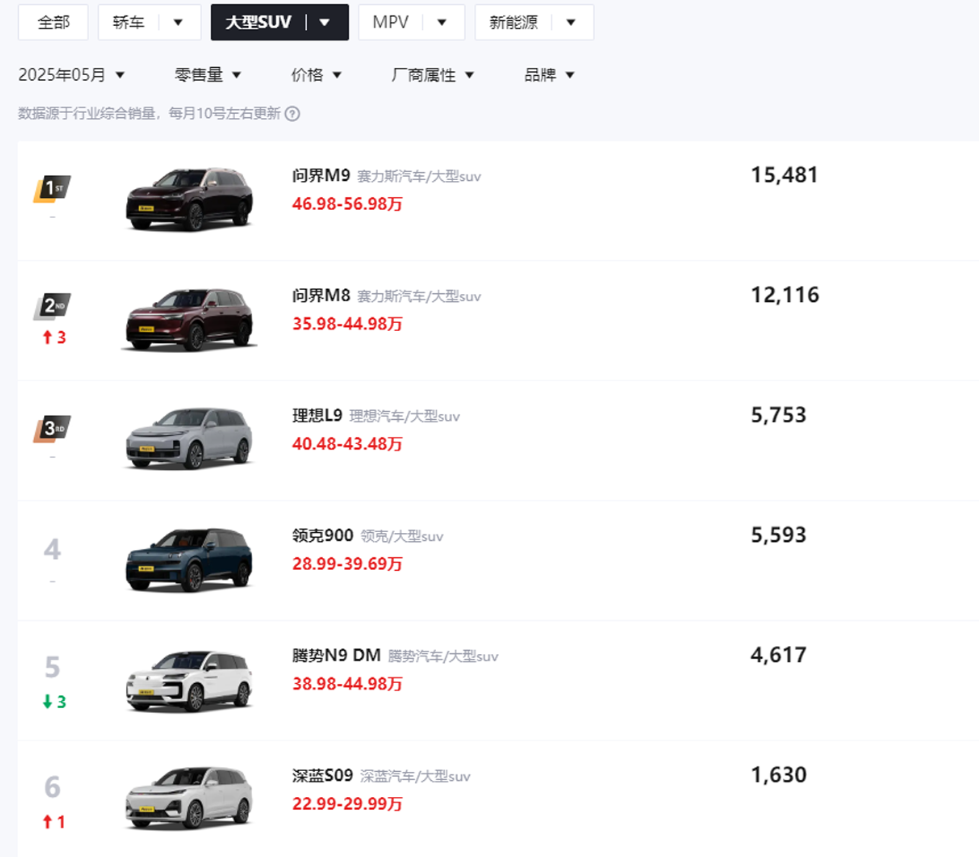Open the 零售量 filter dropdown

tap(207, 75)
